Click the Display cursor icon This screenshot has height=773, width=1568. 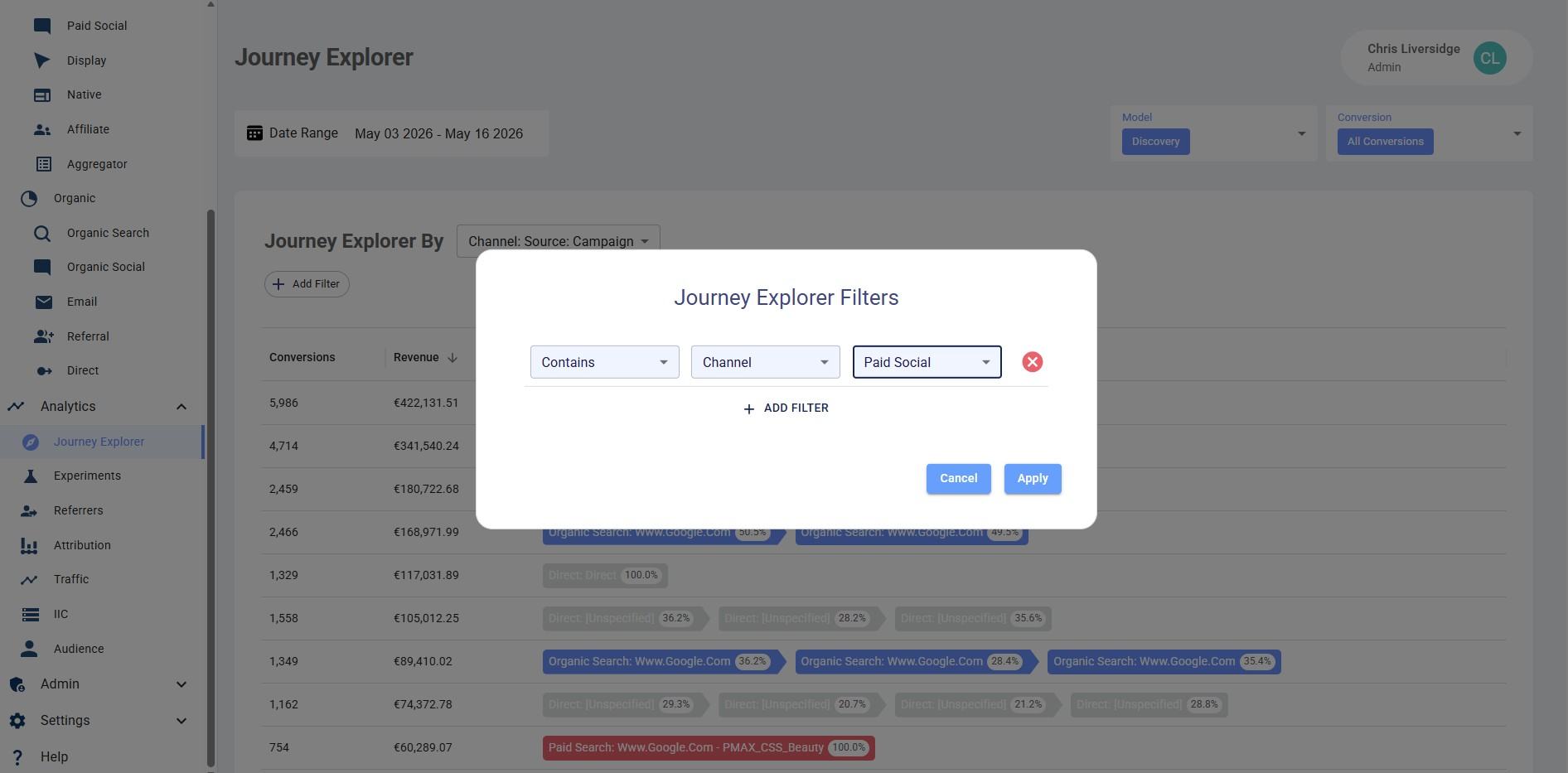pyautogui.click(x=42, y=60)
